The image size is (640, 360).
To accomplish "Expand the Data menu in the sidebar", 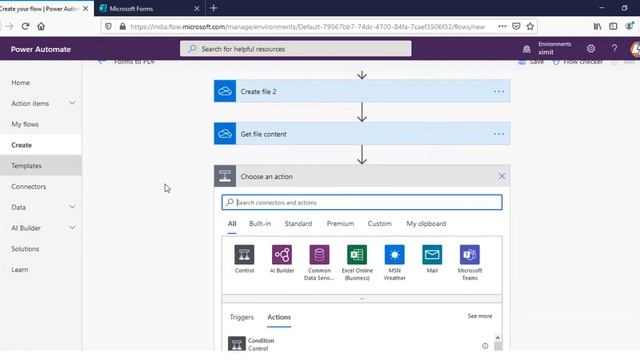I will (x=72, y=207).
